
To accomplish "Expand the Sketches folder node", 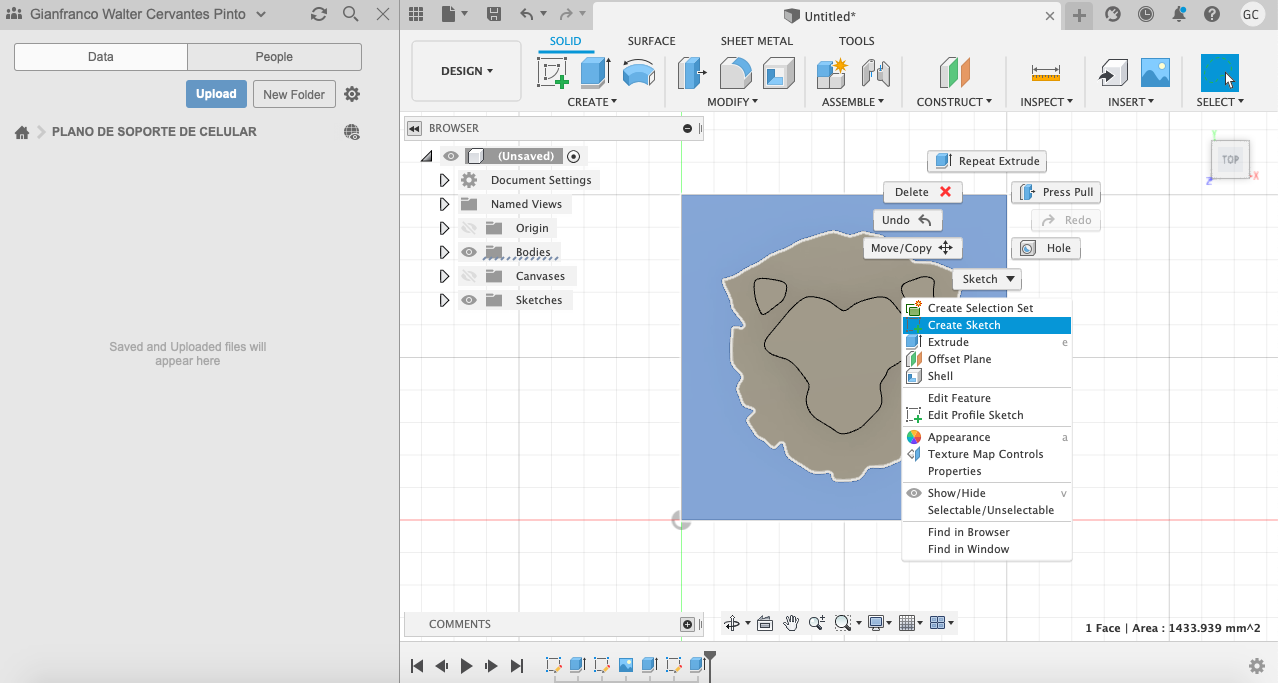I will pyautogui.click(x=445, y=300).
